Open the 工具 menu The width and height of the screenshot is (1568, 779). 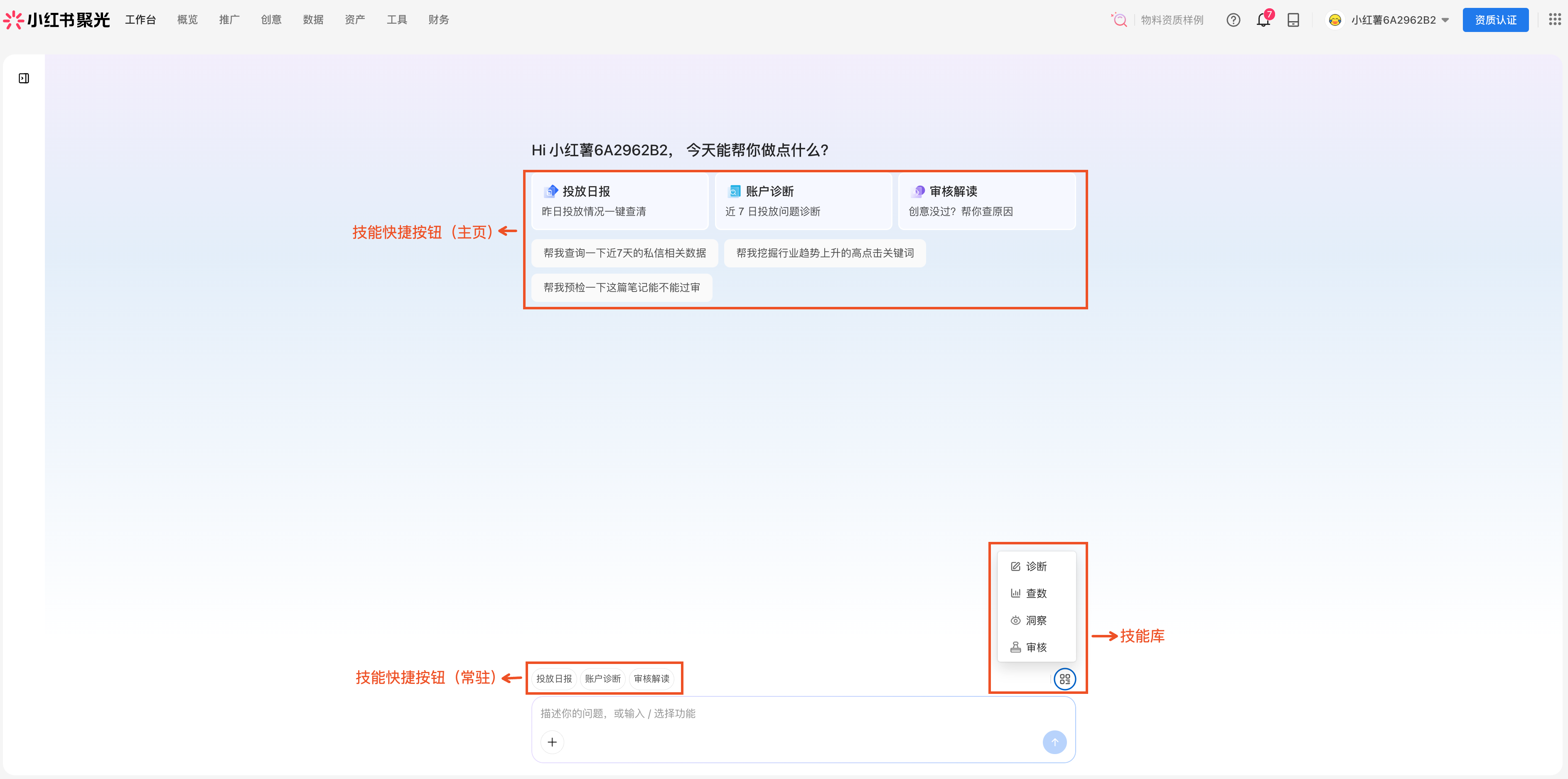pyautogui.click(x=397, y=20)
